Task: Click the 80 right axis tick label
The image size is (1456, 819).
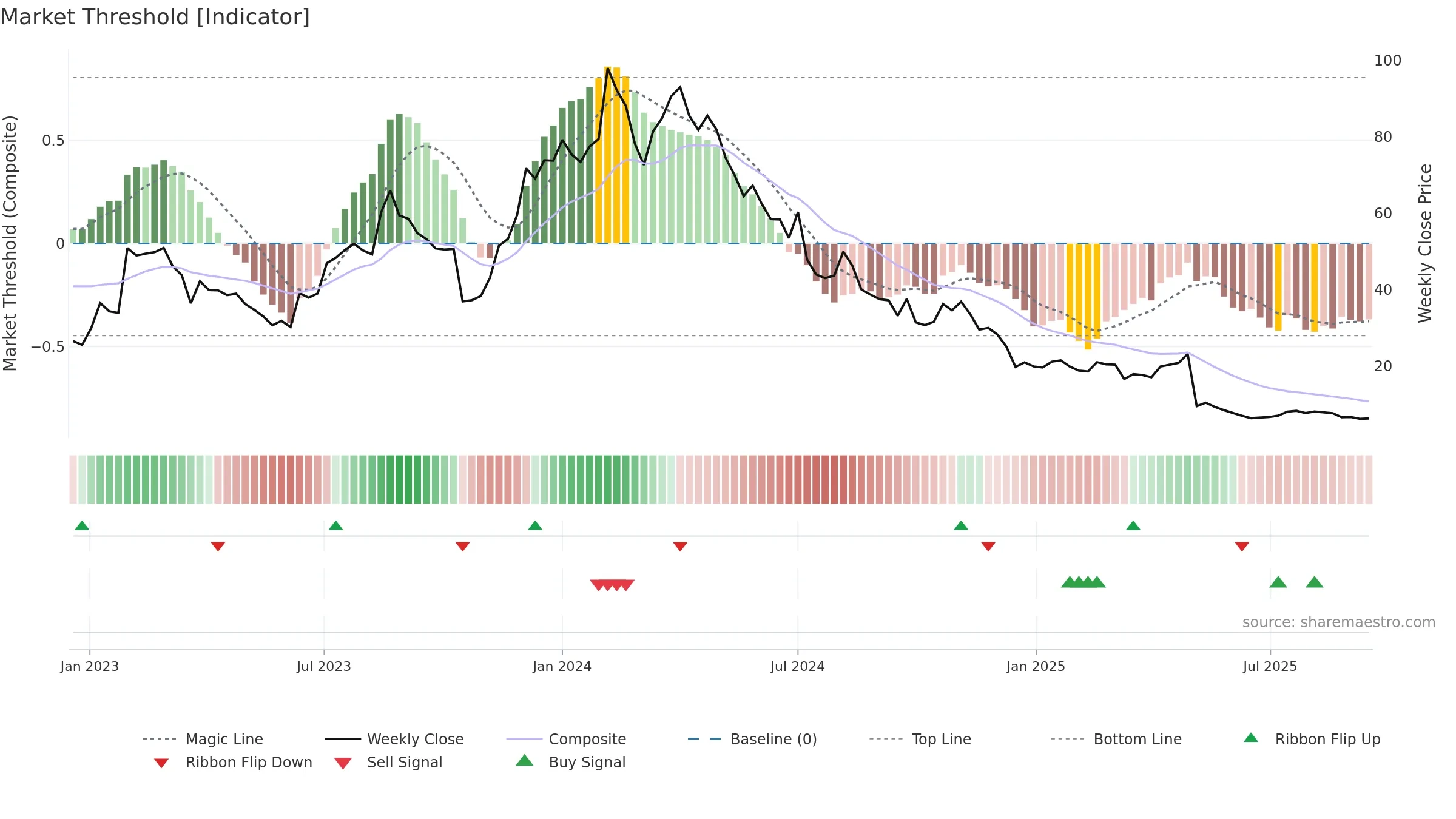Action: point(1383,137)
